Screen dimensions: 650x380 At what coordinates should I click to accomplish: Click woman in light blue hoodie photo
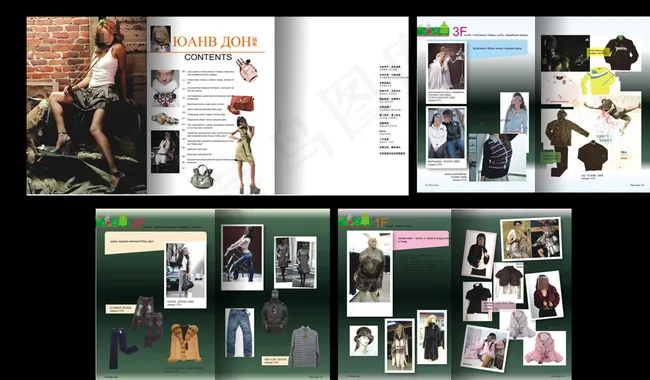coord(514,113)
